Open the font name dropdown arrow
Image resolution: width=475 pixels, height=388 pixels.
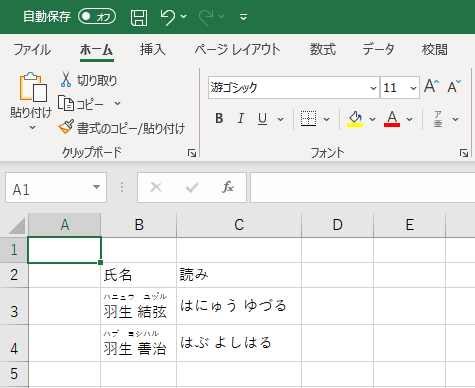tap(373, 88)
